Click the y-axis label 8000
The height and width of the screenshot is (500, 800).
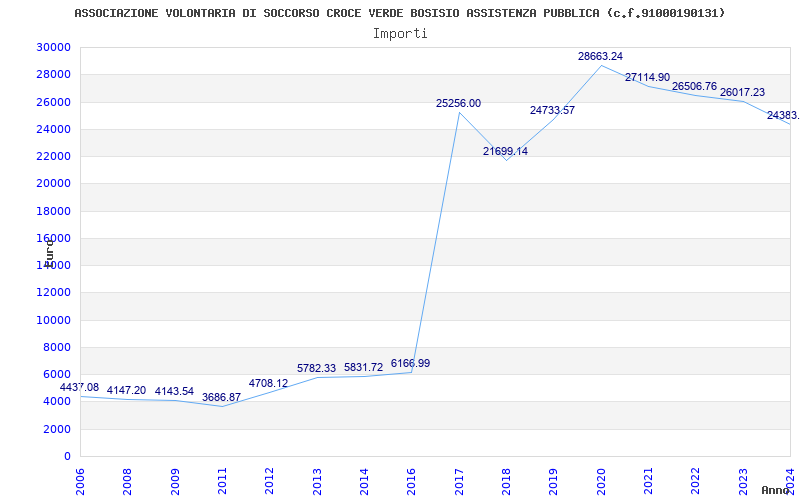57,347
